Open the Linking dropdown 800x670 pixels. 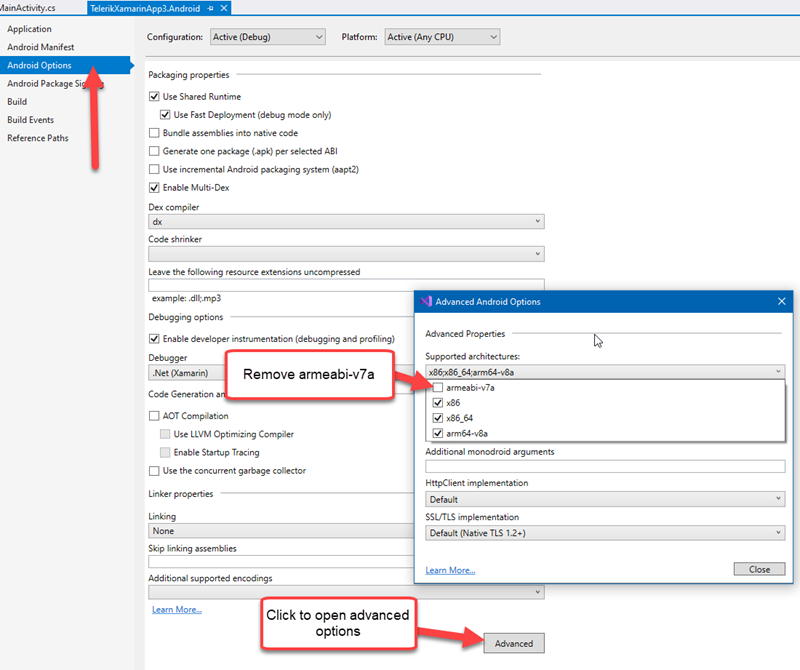[x=281, y=531]
